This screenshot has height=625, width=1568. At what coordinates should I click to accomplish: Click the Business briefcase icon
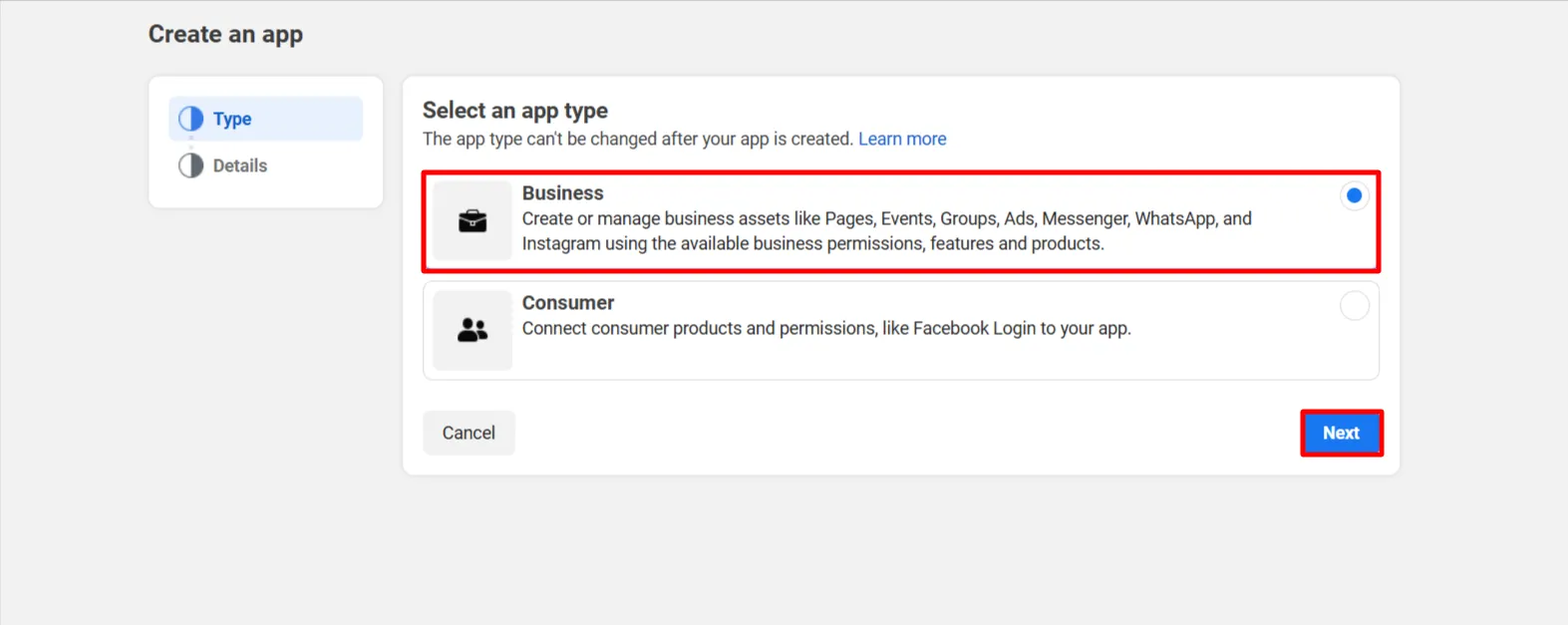pyautogui.click(x=472, y=221)
